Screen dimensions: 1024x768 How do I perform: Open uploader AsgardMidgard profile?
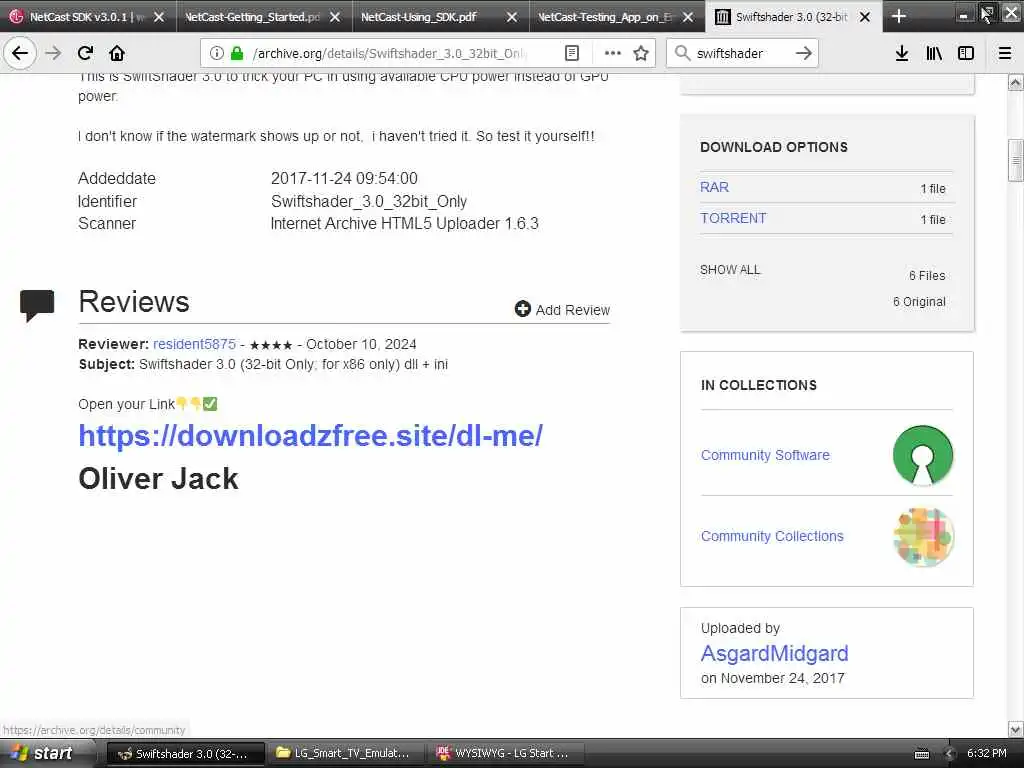[x=774, y=653]
